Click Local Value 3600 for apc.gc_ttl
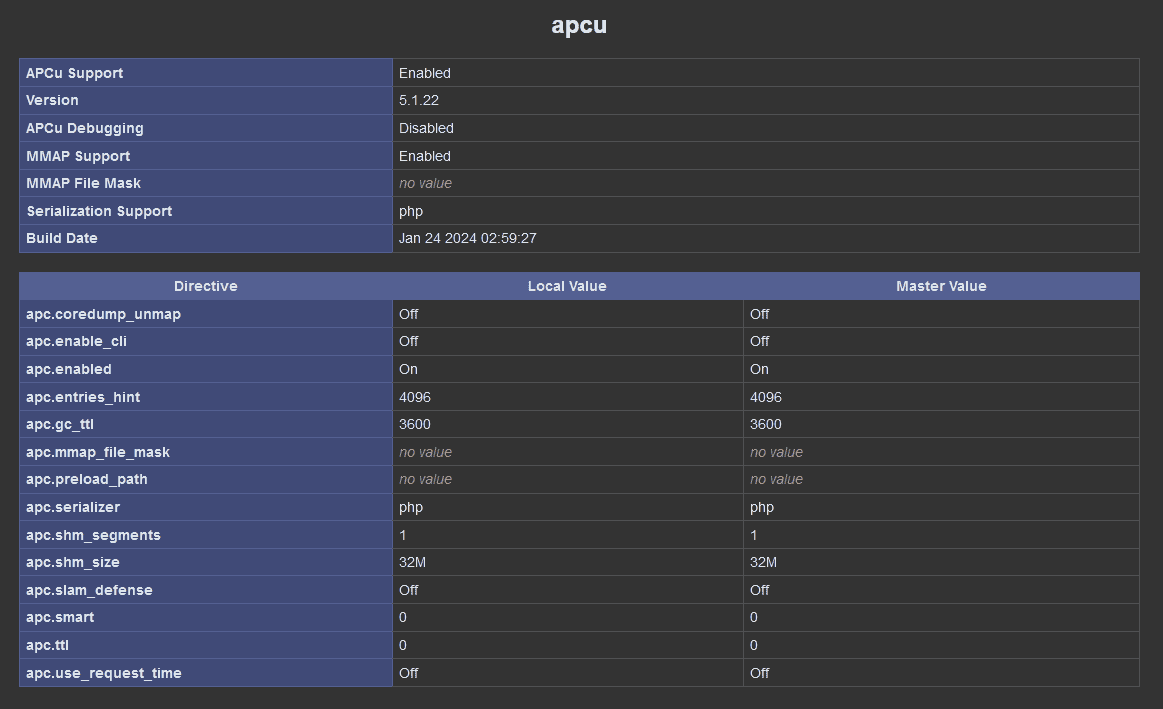 pyautogui.click(x=415, y=424)
